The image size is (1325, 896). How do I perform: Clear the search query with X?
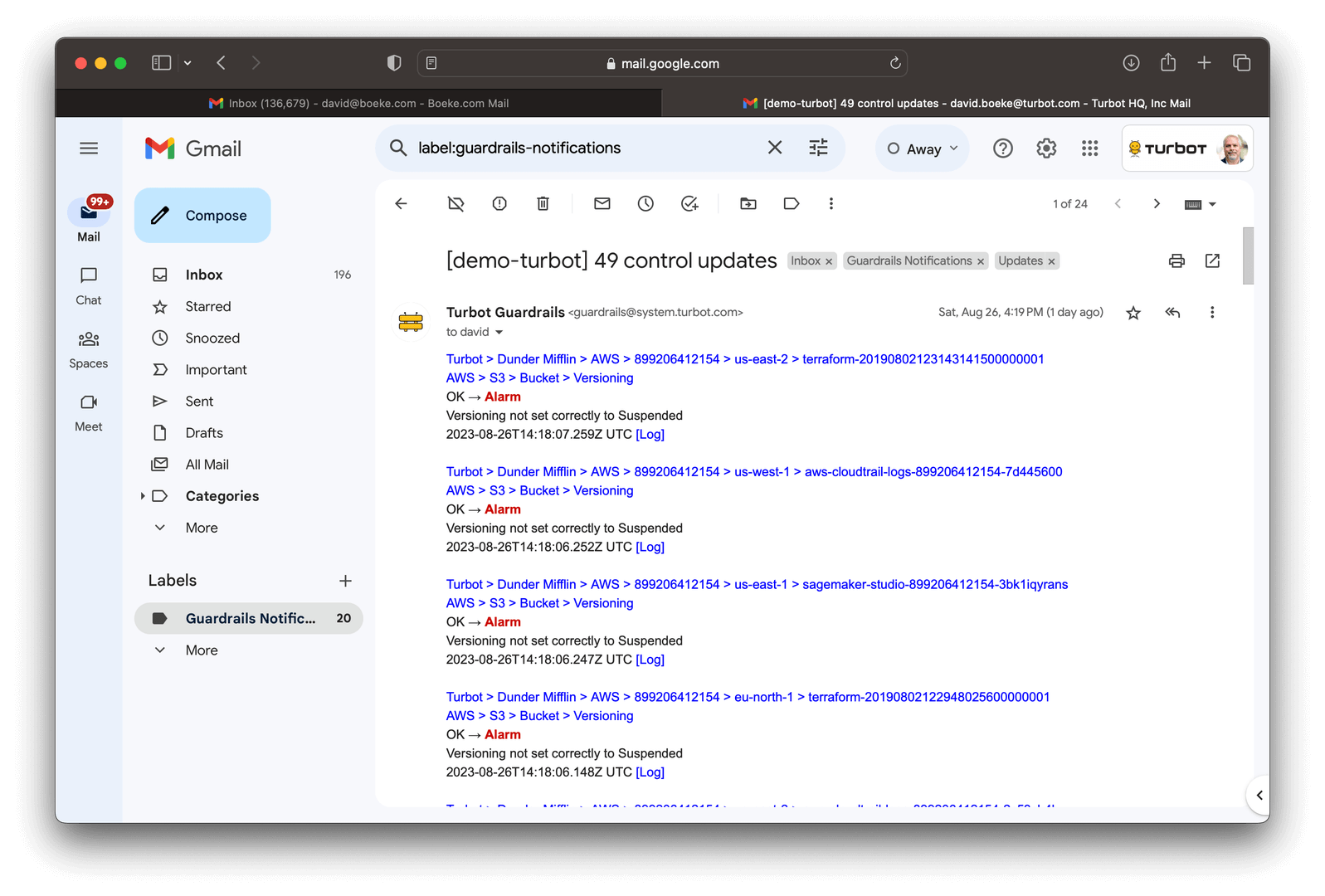pyautogui.click(x=775, y=148)
